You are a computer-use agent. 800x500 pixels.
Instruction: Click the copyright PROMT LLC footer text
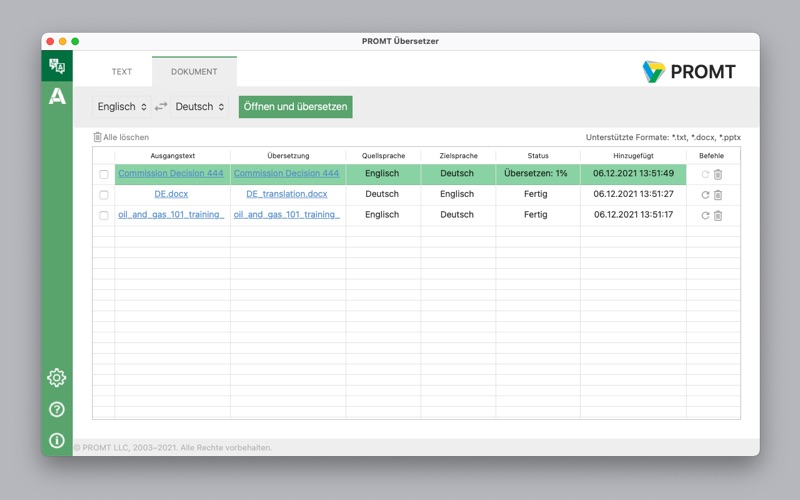(173, 447)
